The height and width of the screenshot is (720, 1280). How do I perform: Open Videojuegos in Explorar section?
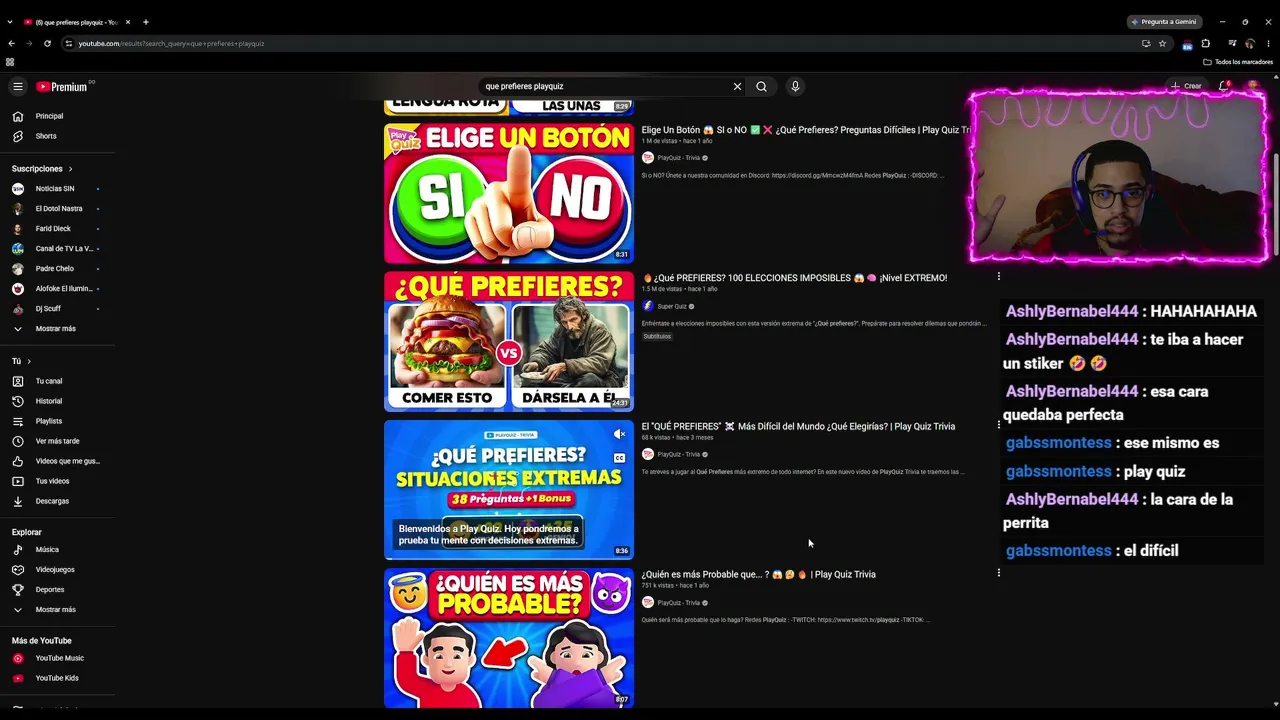click(57, 570)
